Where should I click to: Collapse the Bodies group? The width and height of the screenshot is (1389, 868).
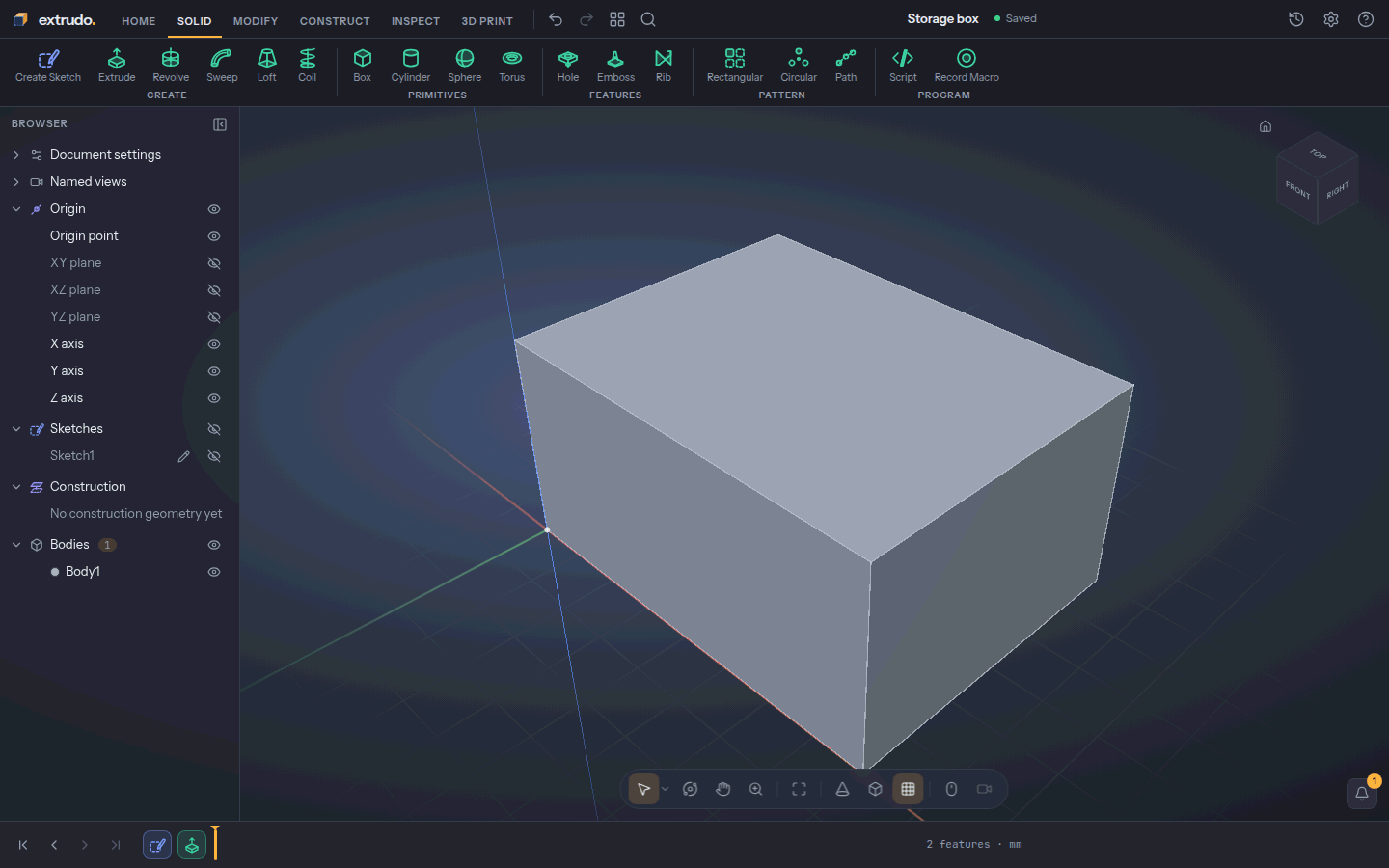pyautogui.click(x=16, y=545)
